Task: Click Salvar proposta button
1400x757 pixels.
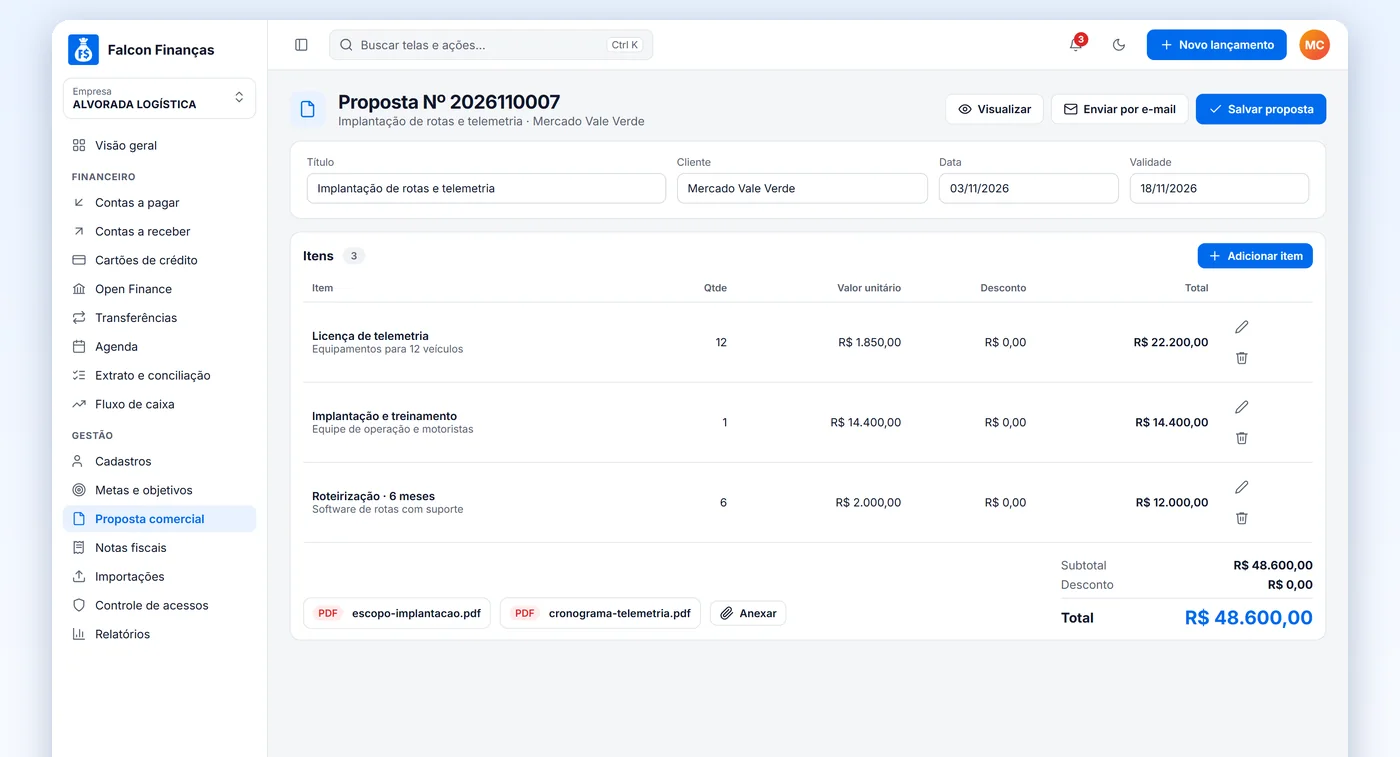Action: tap(1260, 109)
